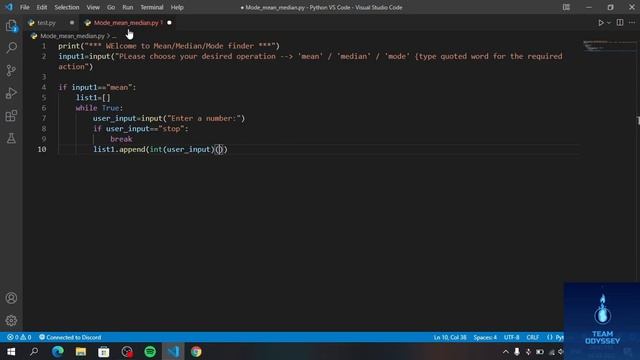Place cursor on the 'break' statement
The image size is (640, 360).
click(121, 139)
